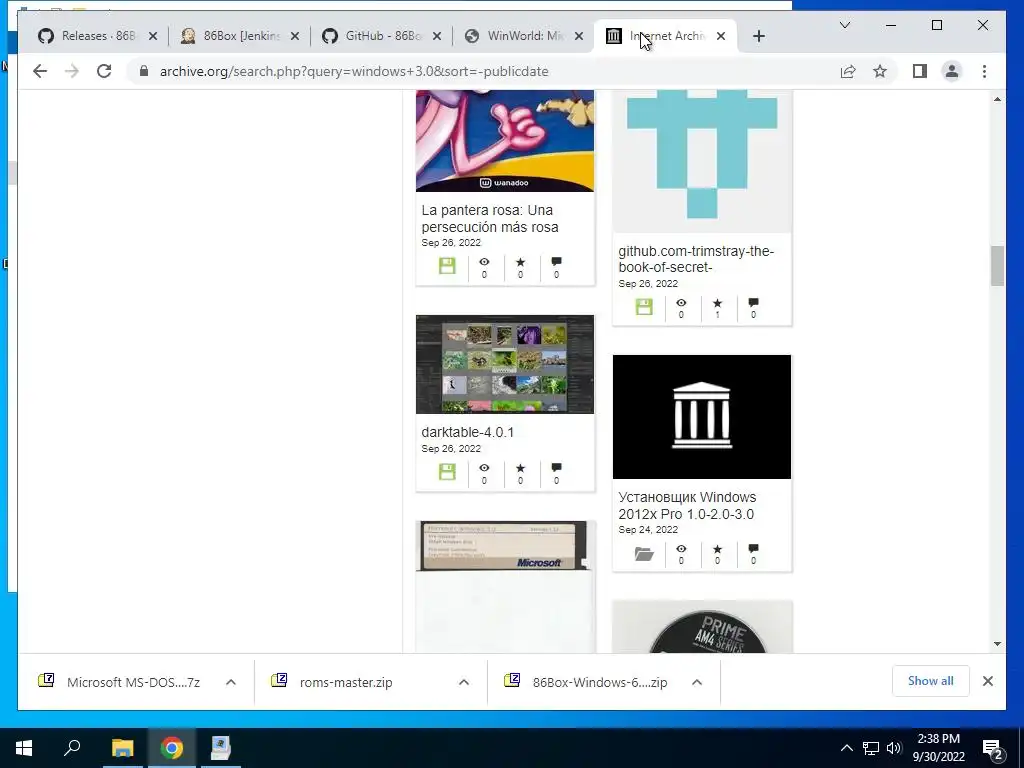The height and width of the screenshot is (768, 1024).
Task: Click the favorites star under darktable-4.0.1
Action: pos(520,468)
